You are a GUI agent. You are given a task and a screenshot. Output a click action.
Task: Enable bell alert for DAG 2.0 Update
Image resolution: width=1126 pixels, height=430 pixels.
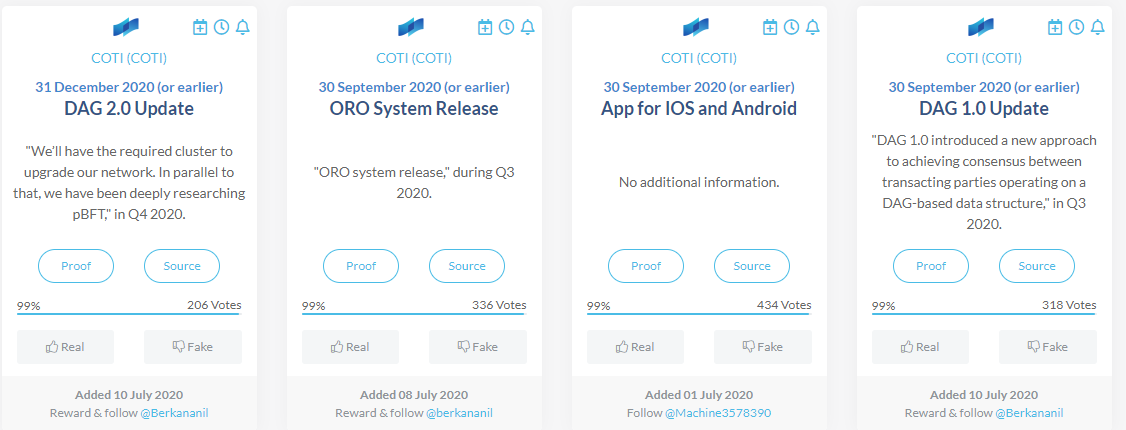243,27
